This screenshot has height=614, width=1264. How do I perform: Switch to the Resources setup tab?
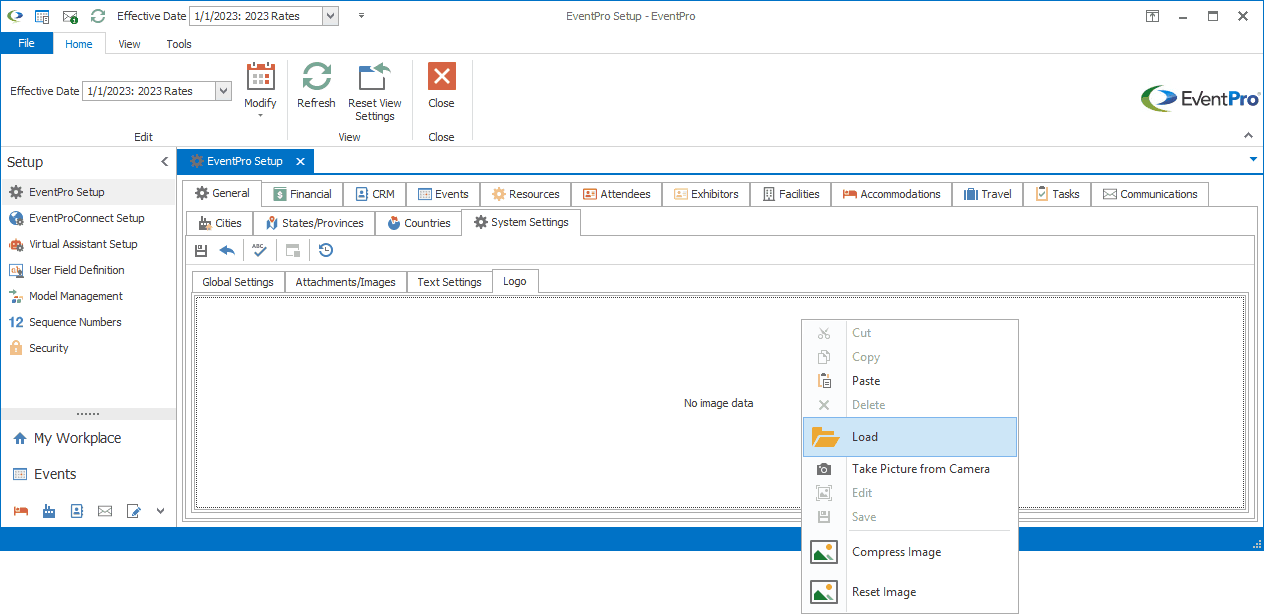pos(525,194)
